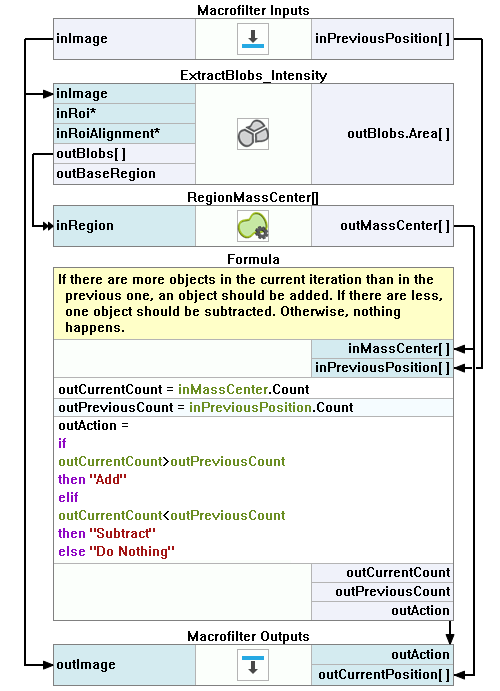Click the Macrofilter Inputs download arrow icon
The image size is (500, 691).
pos(253,39)
